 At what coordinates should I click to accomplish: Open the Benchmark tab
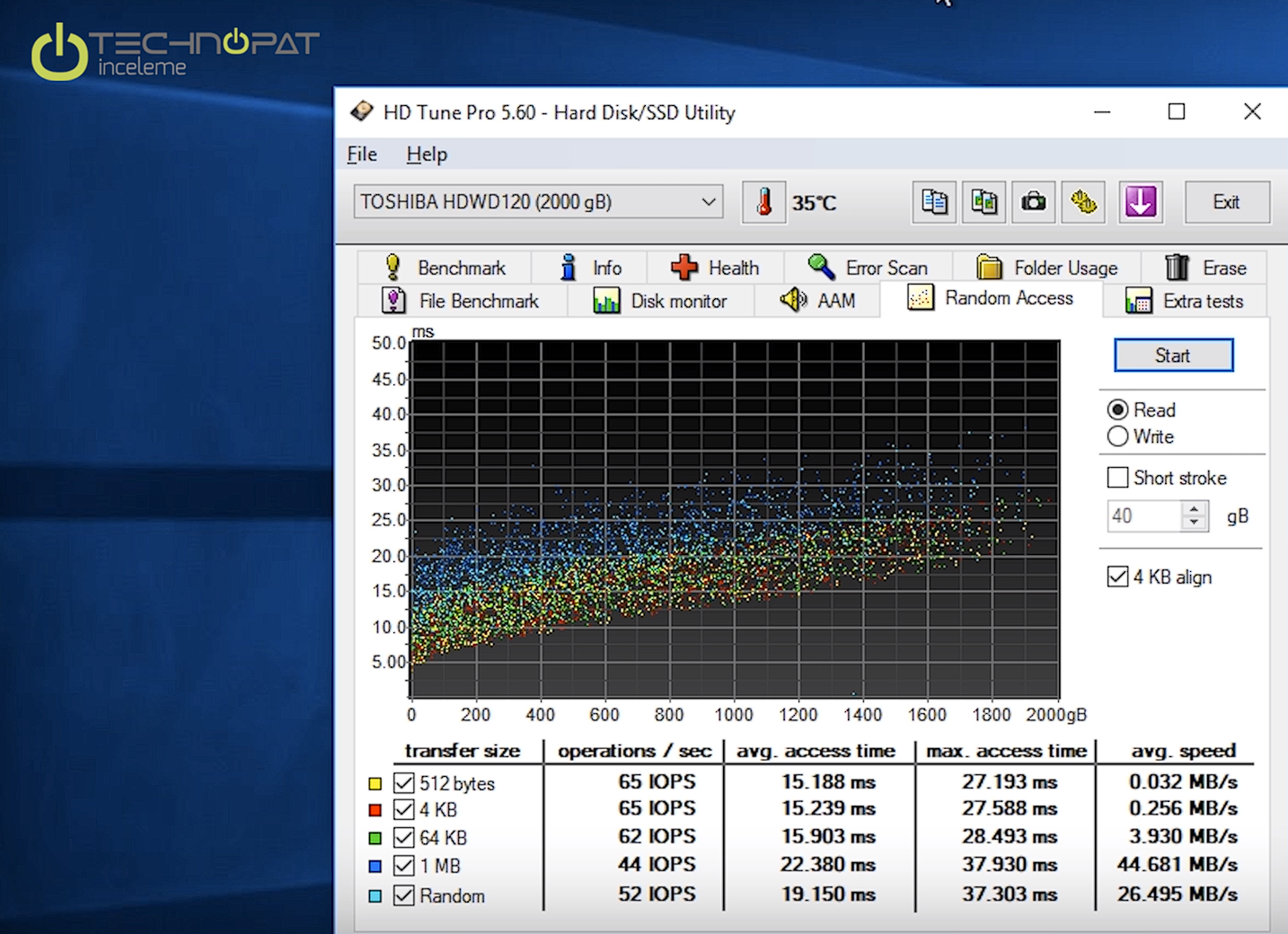[446, 268]
